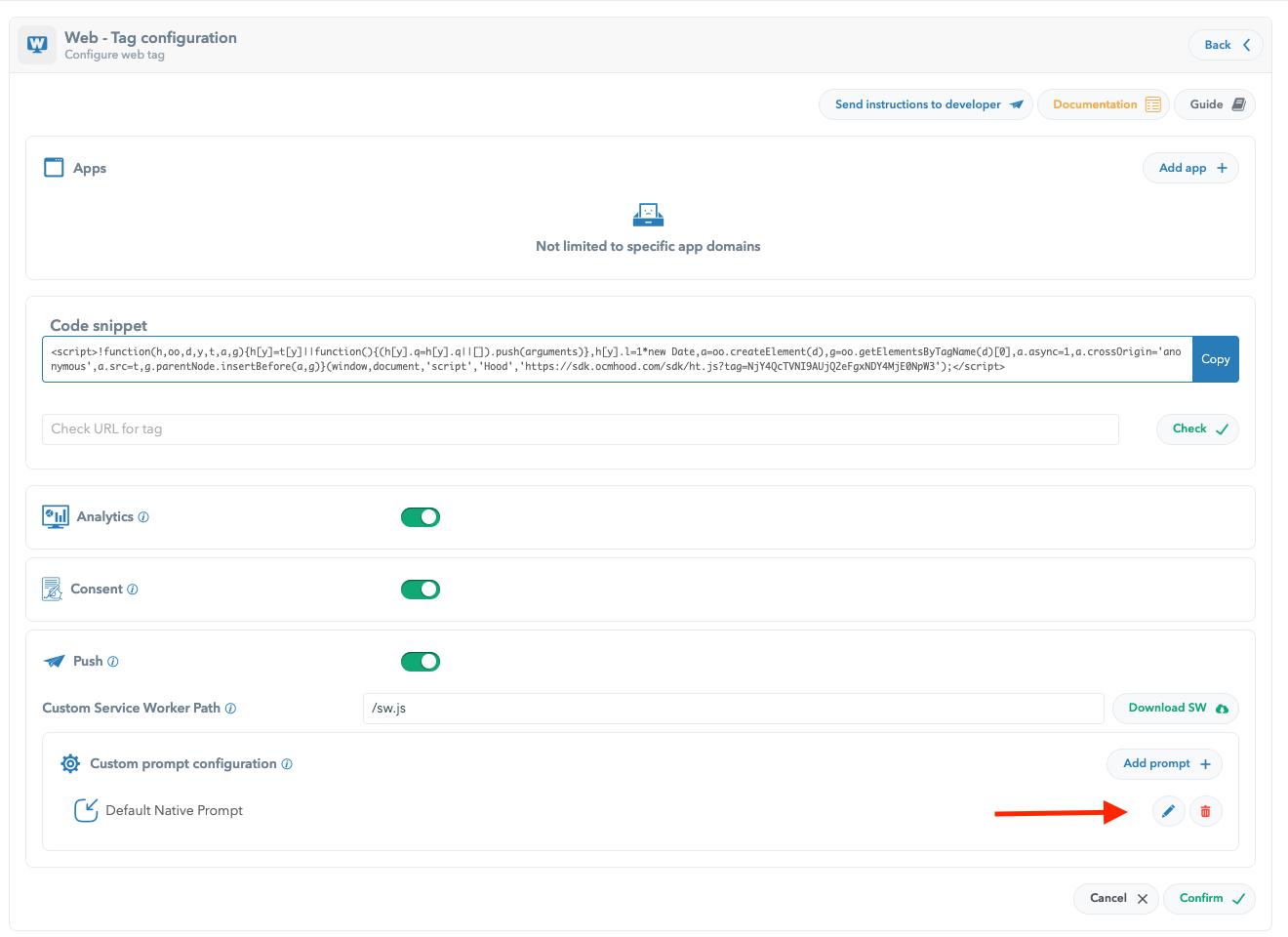Click the Analytics chart icon
This screenshot has width=1288, height=937.
pyautogui.click(x=56, y=516)
